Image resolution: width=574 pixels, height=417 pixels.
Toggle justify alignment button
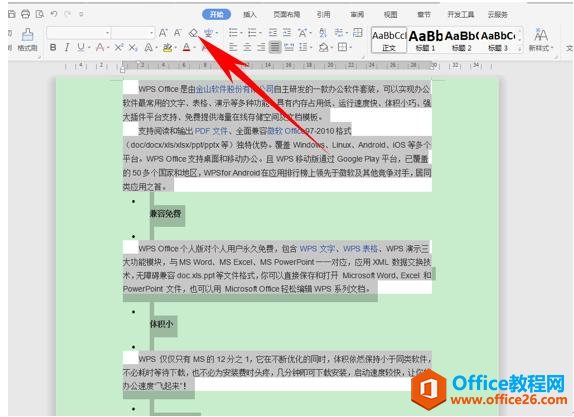click(275, 47)
